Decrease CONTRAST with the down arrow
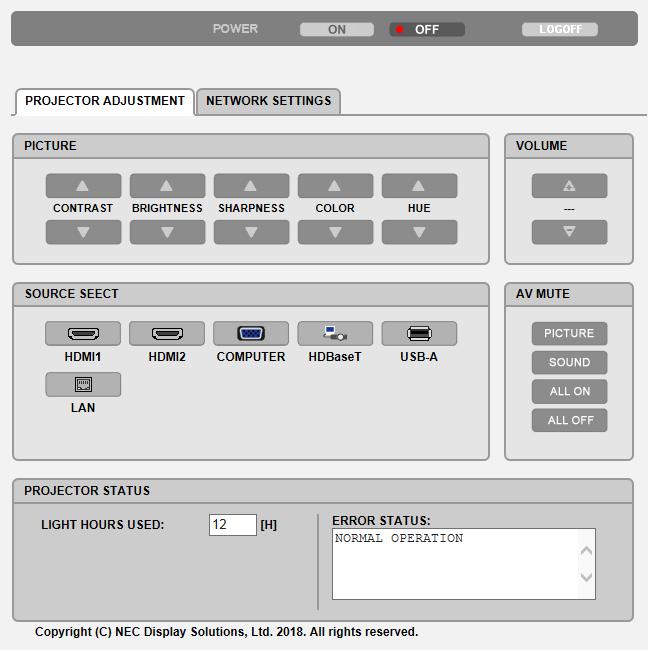Screen dimensions: 648x650 coord(83,232)
